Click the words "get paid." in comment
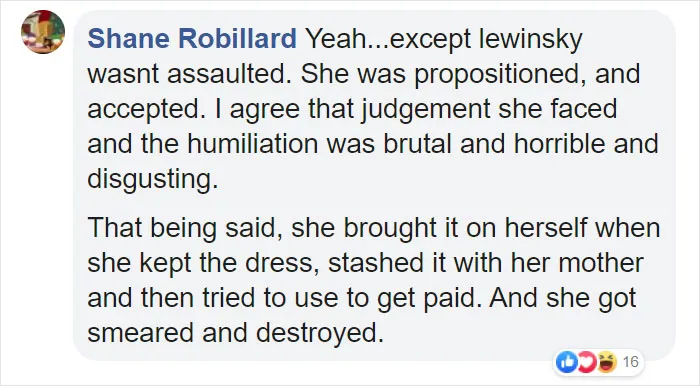 pyautogui.click(x=429, y=298)
